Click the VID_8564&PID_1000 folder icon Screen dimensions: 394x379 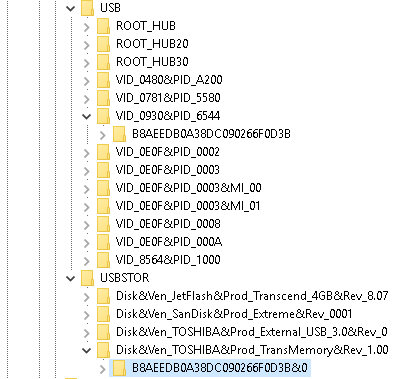[x=103, y=260]
